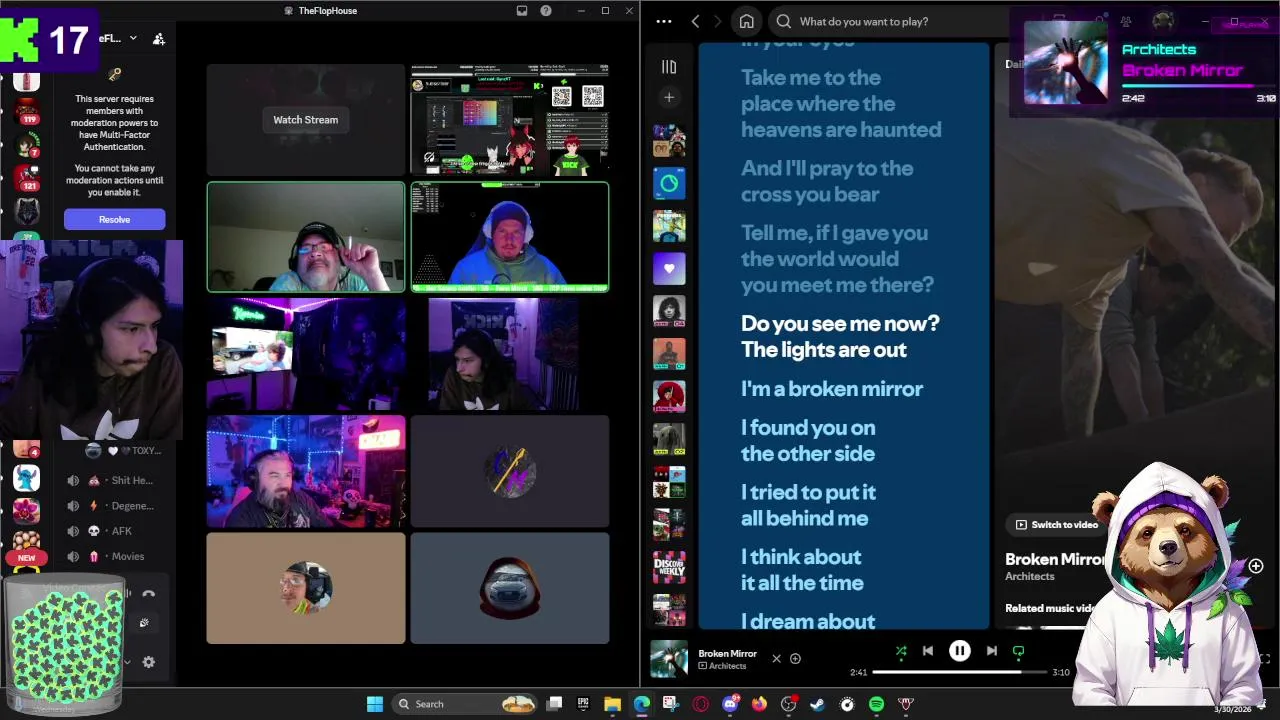Open the server with 119 notifications badge
Viewport: 1280px width, 720px height.
(27, 112)
